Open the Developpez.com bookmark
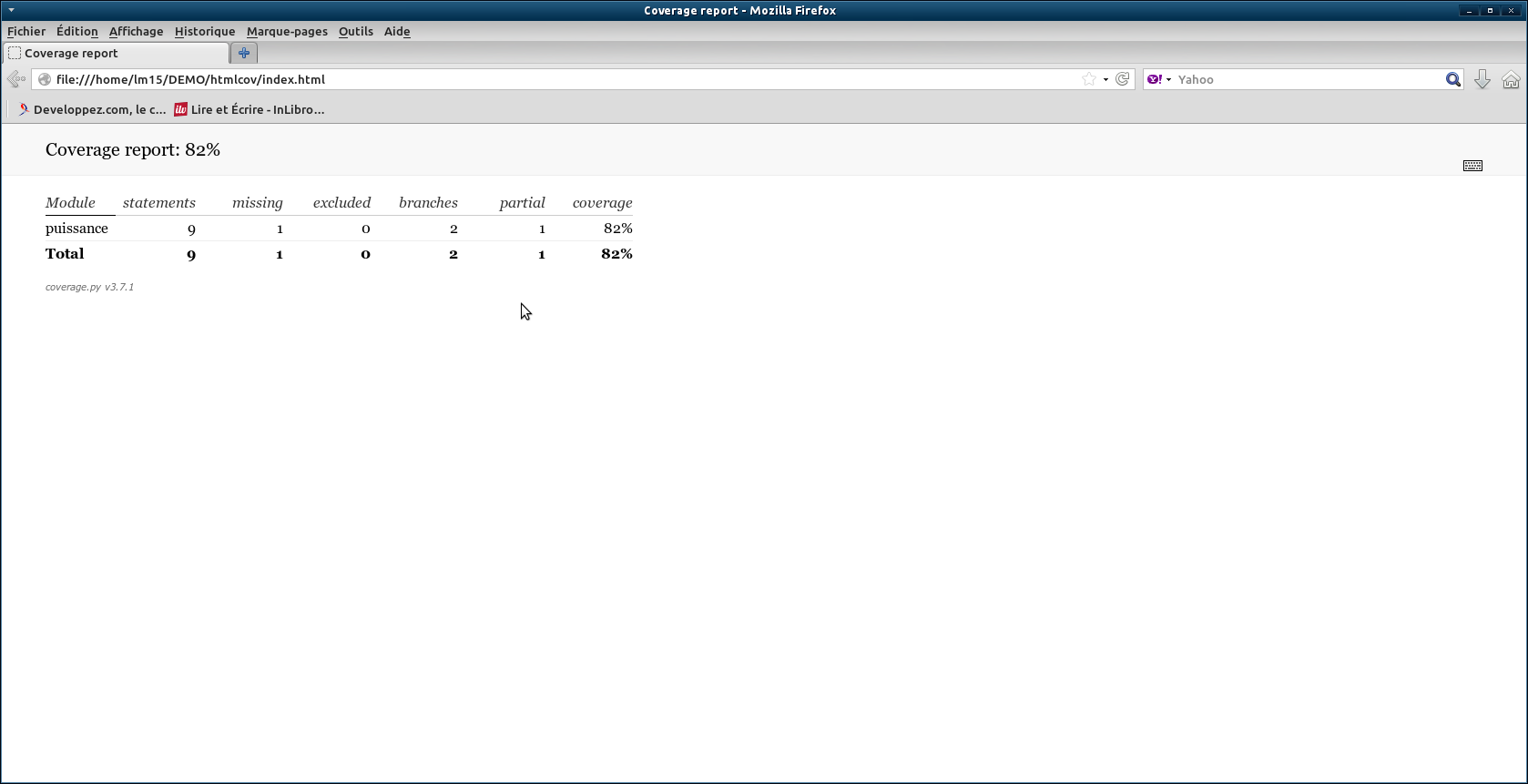Image resolution: width=1528 pixels, height=784 pixels. [91, 109]
